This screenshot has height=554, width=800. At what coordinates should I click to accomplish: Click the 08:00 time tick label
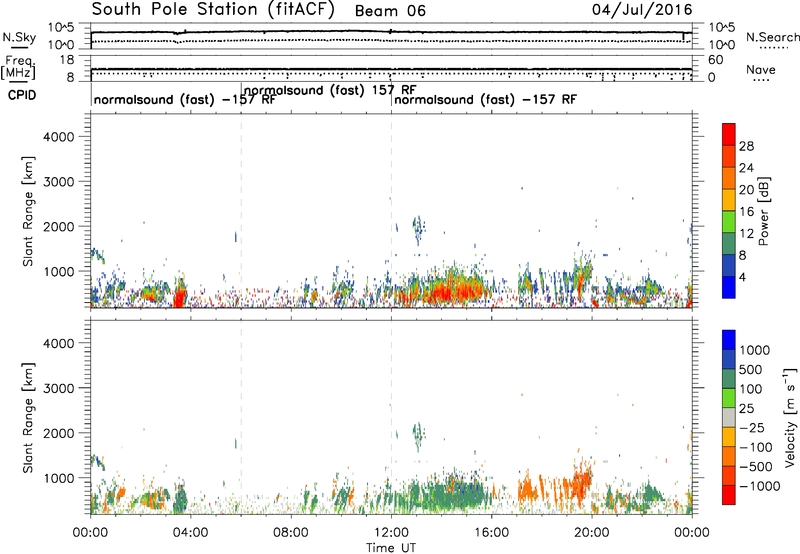[x=291, y=532]
